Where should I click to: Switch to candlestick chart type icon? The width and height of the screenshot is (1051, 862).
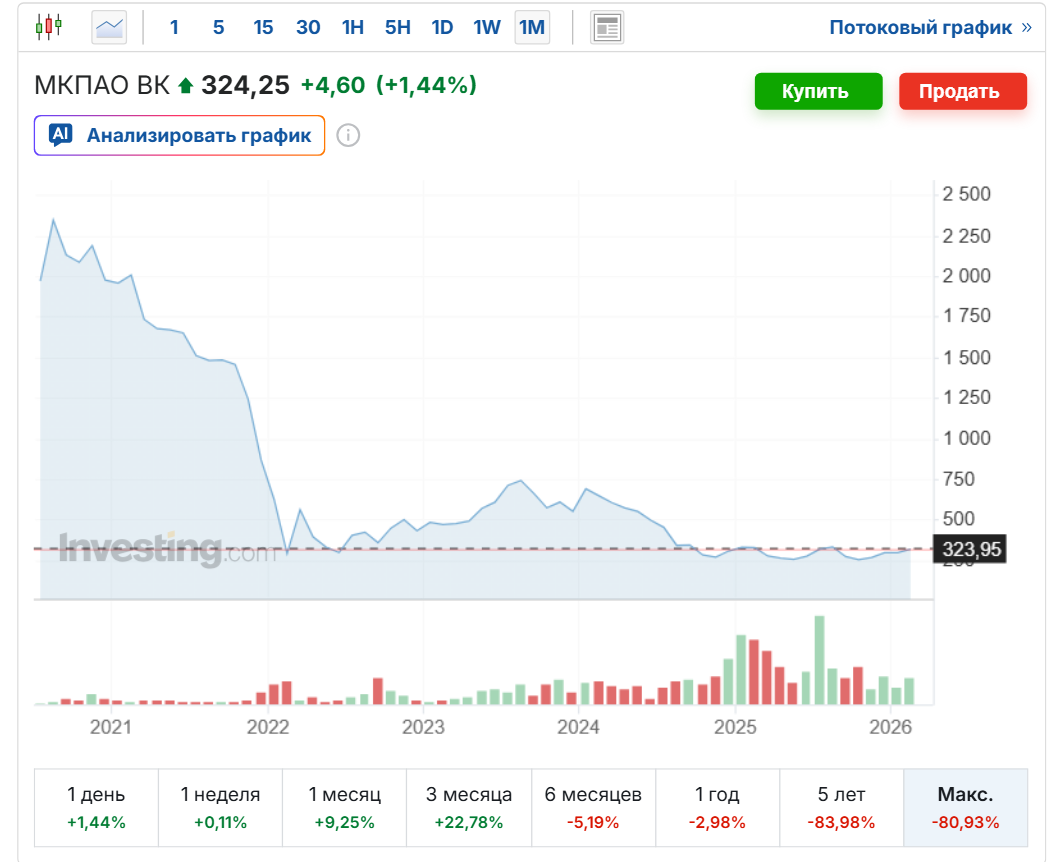pos(48,27)
